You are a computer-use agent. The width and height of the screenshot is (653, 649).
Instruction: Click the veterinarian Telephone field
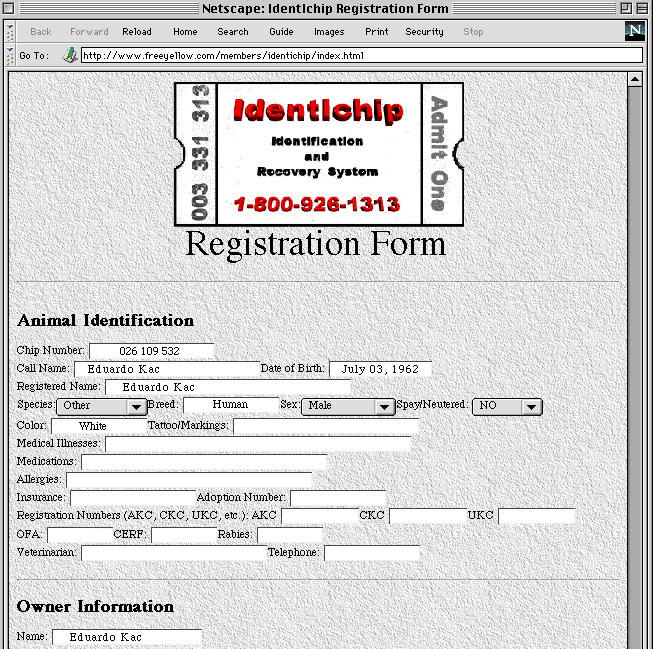coord(372,553)
